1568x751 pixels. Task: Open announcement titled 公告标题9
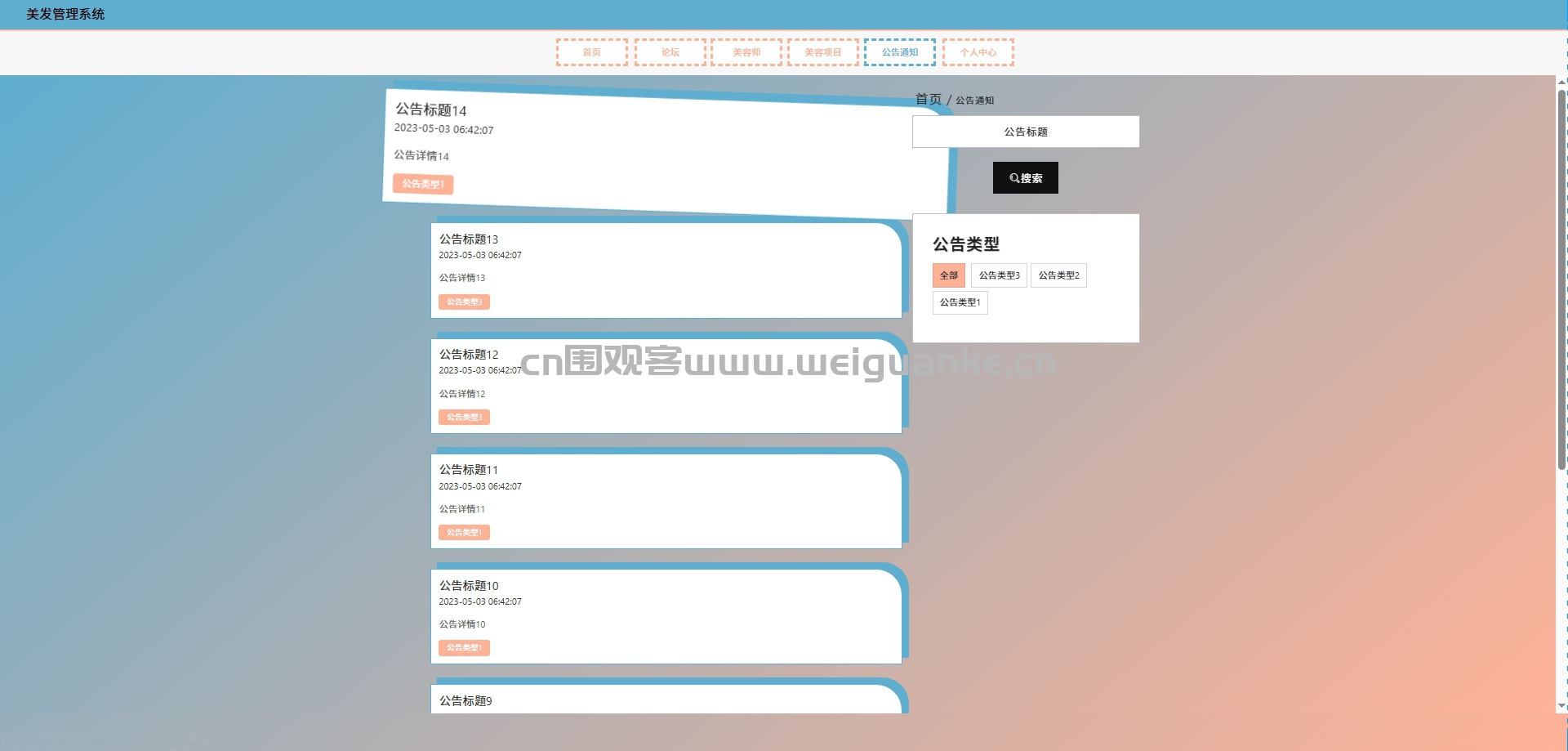(465, 701)
